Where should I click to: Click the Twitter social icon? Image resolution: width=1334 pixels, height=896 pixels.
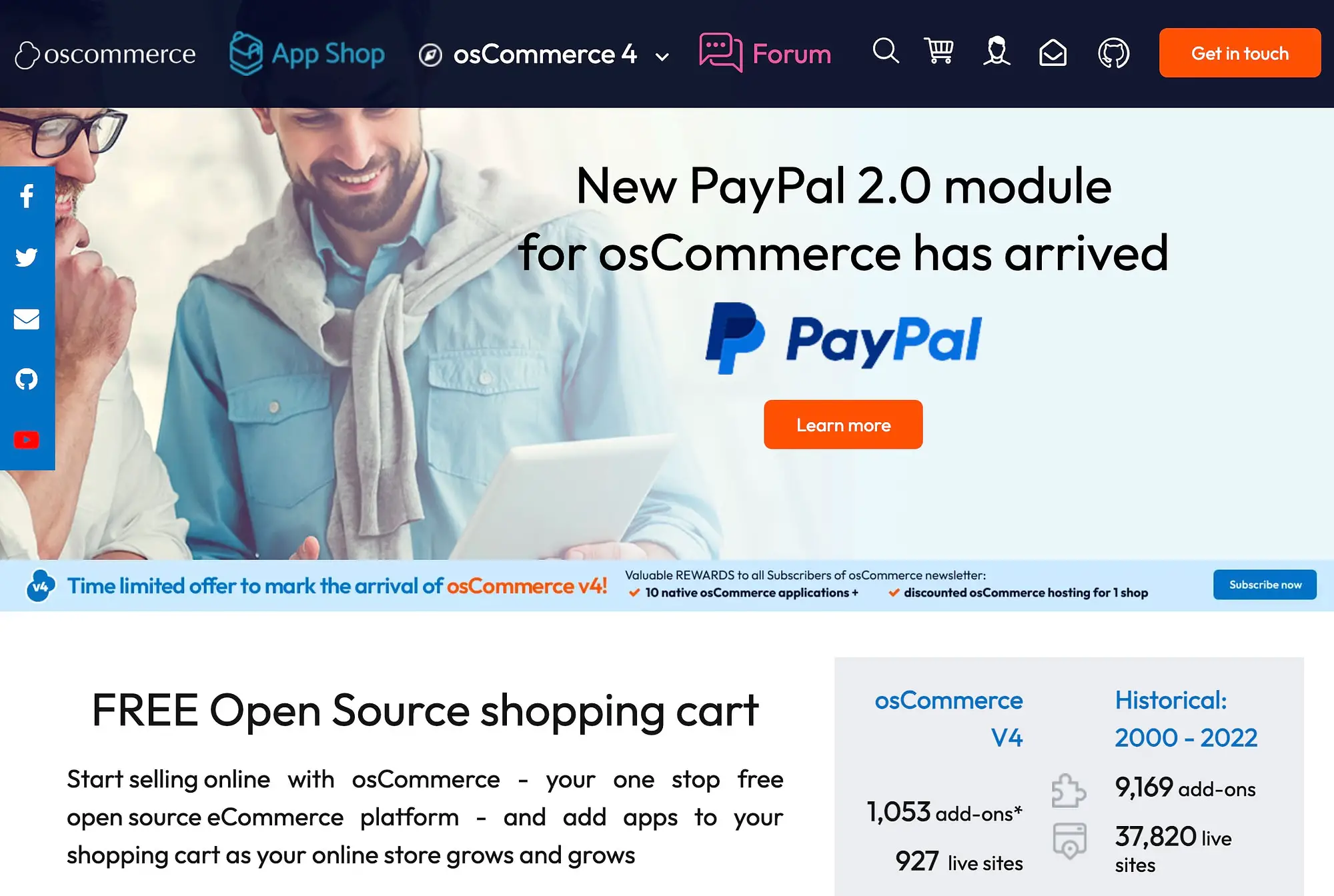27,257
